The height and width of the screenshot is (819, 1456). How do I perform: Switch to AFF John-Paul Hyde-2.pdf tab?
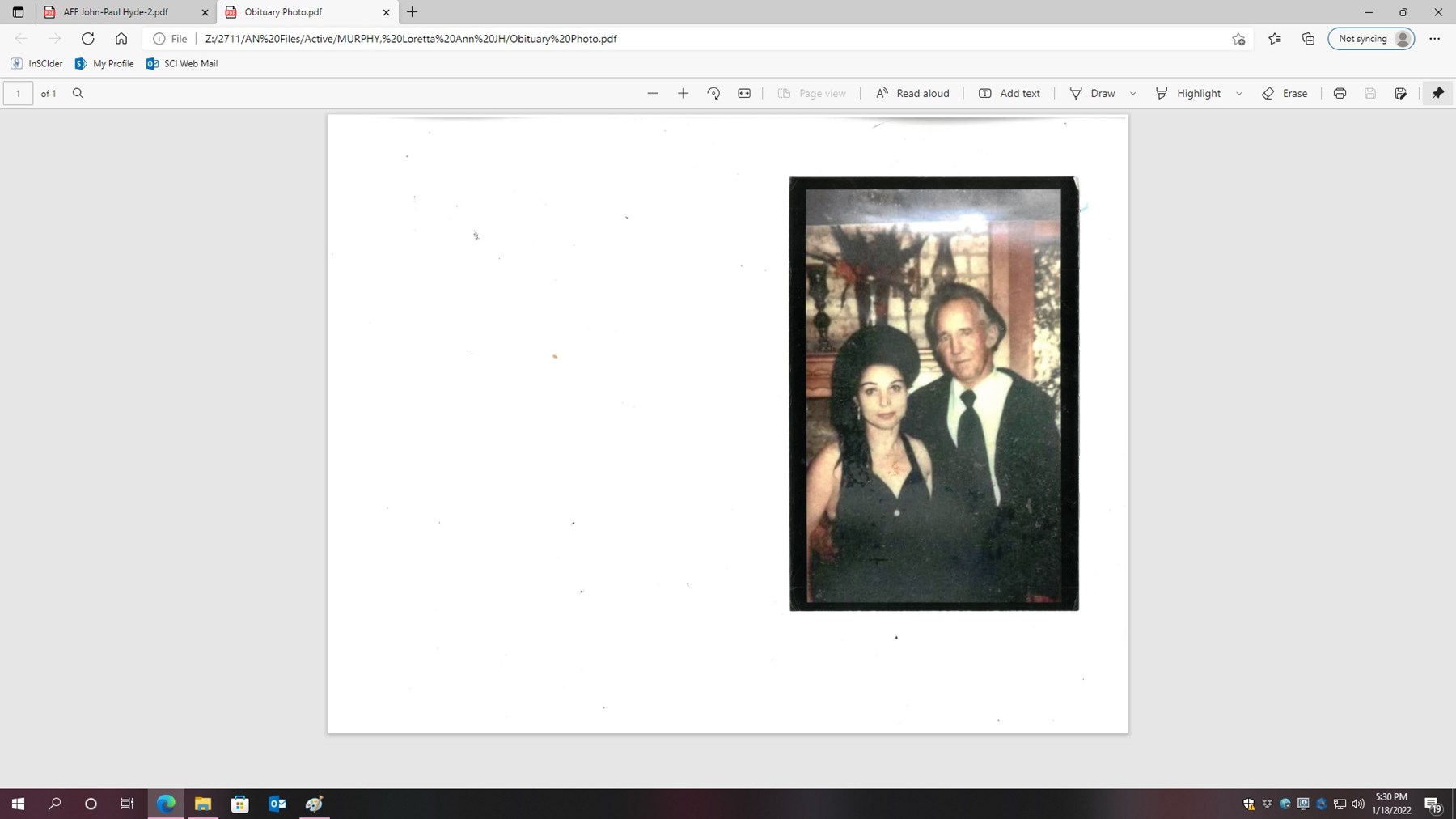point(116,12)
